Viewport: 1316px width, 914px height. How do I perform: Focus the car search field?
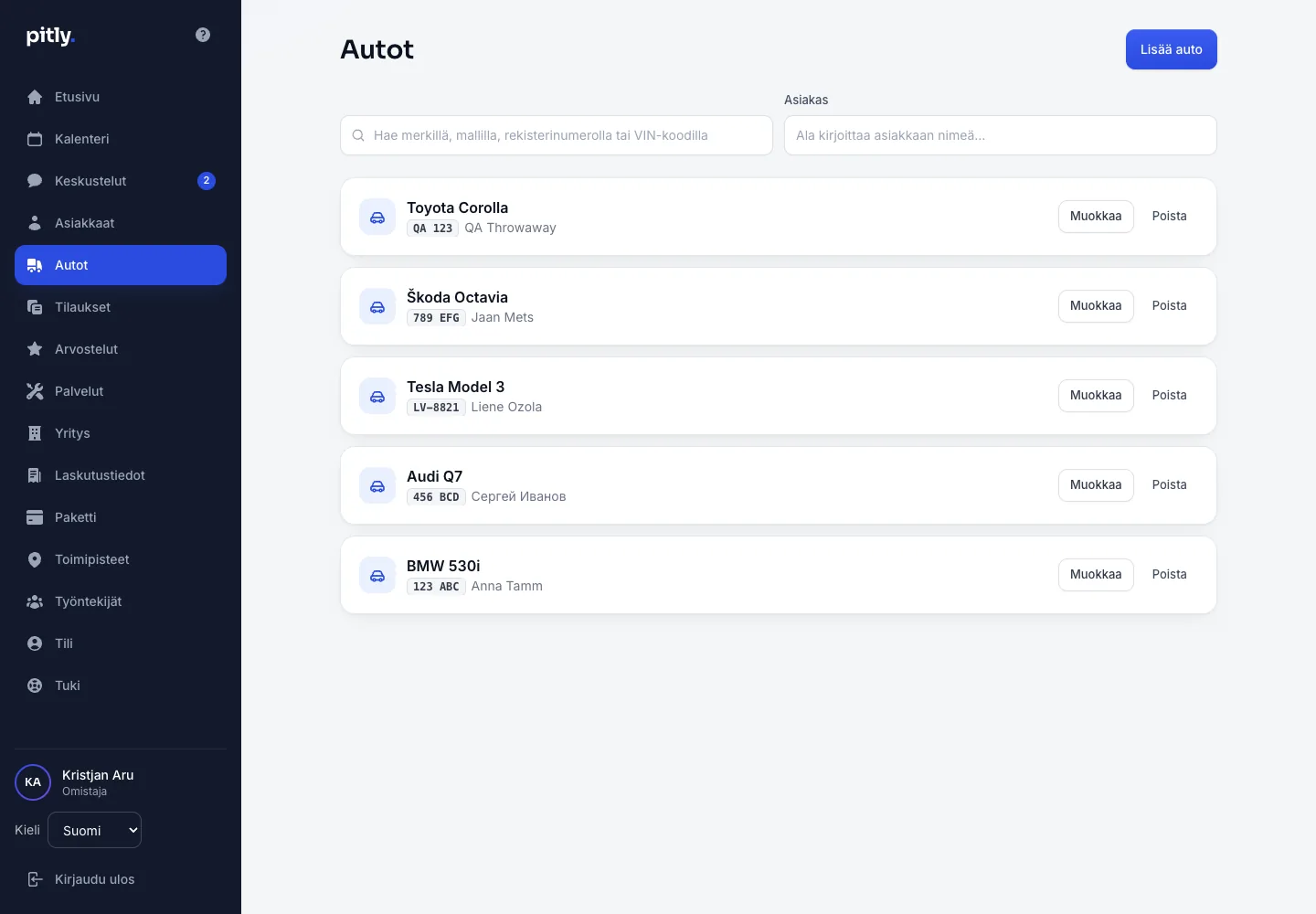coord(557,135)
